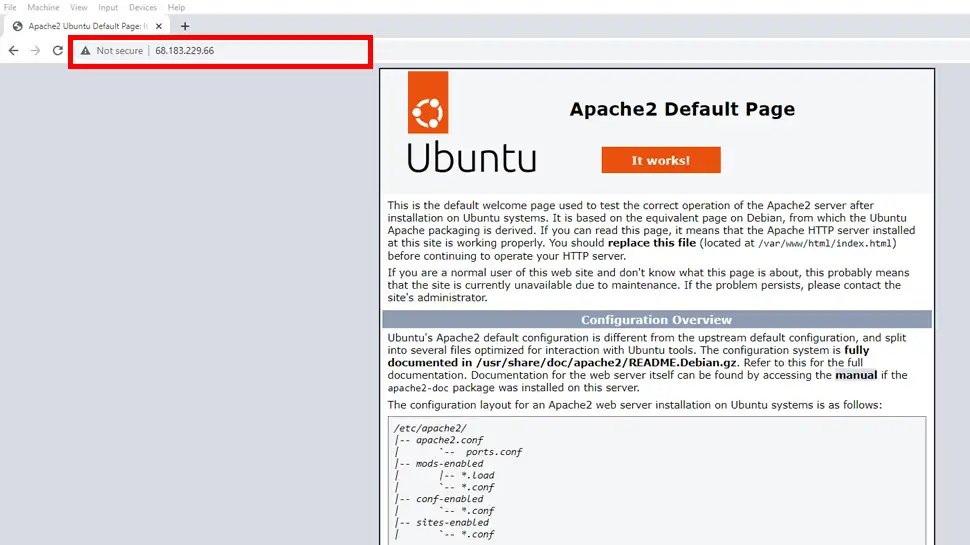Screen dimensions: 970x545
Task: Click the browser forward arrow
Action: click(x=35, y=51)
